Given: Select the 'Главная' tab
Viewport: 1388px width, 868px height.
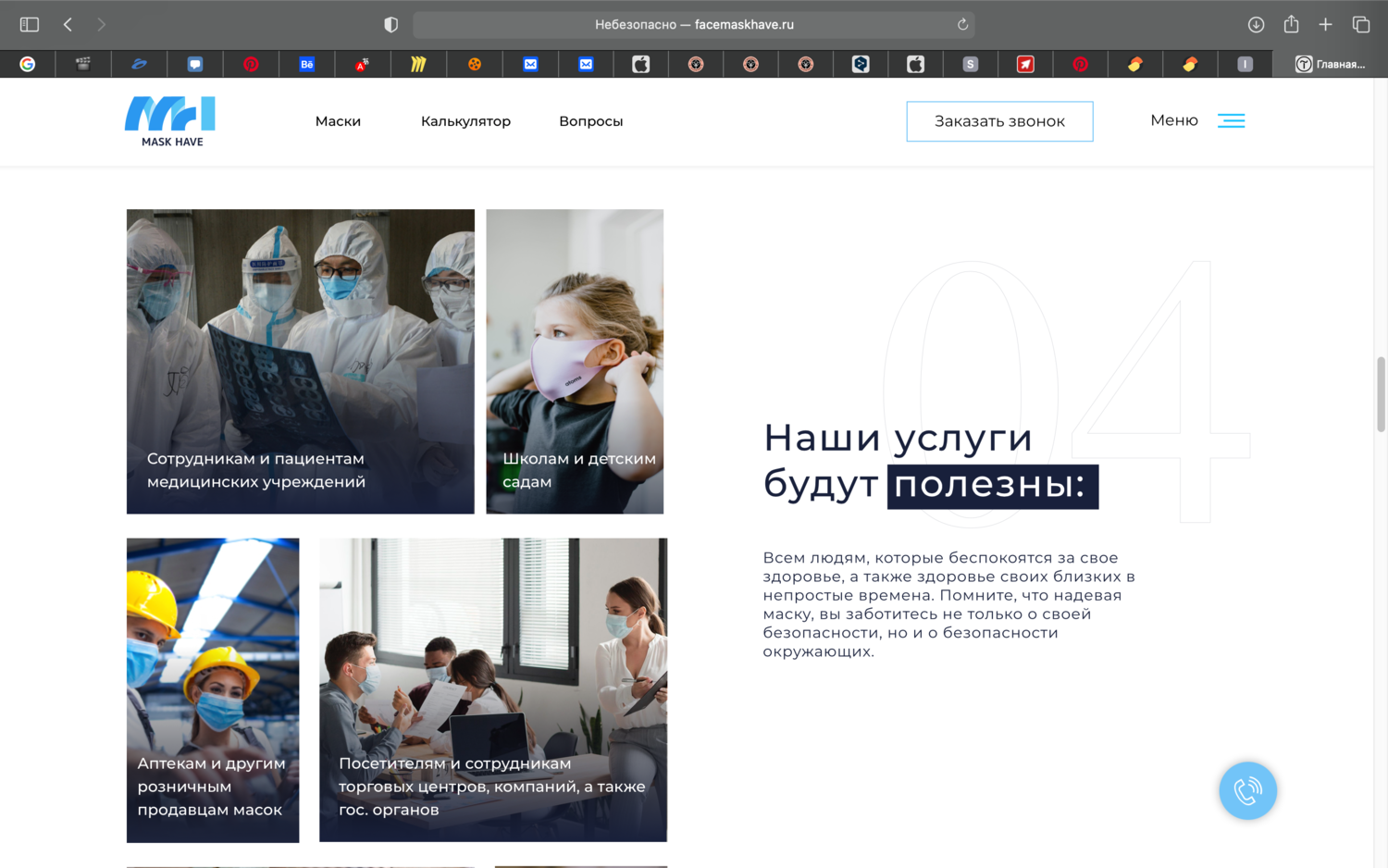Looking at the screenshot, I should tap(1330, 64).
